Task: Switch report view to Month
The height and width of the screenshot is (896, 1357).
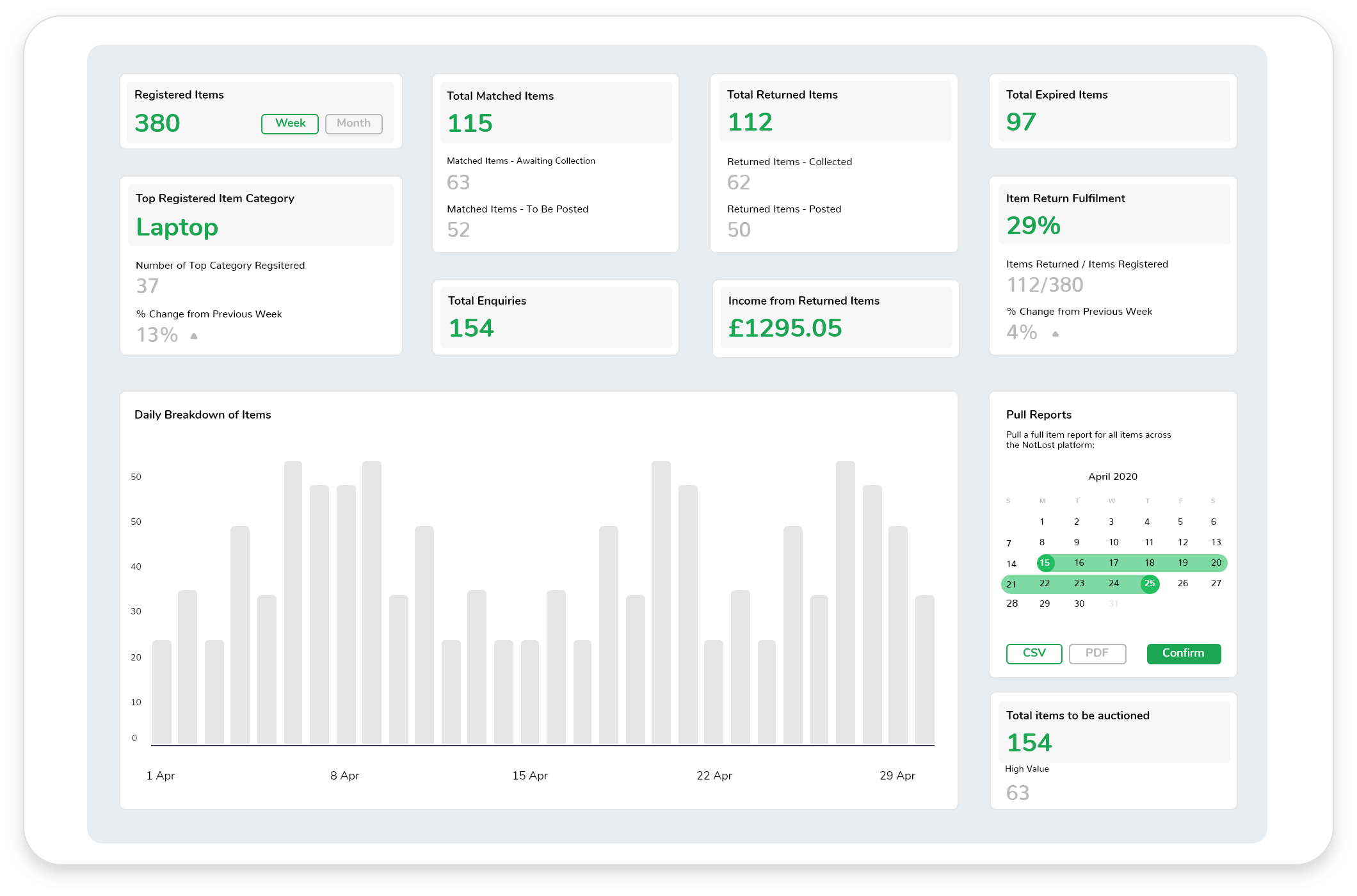Action: 353,123
